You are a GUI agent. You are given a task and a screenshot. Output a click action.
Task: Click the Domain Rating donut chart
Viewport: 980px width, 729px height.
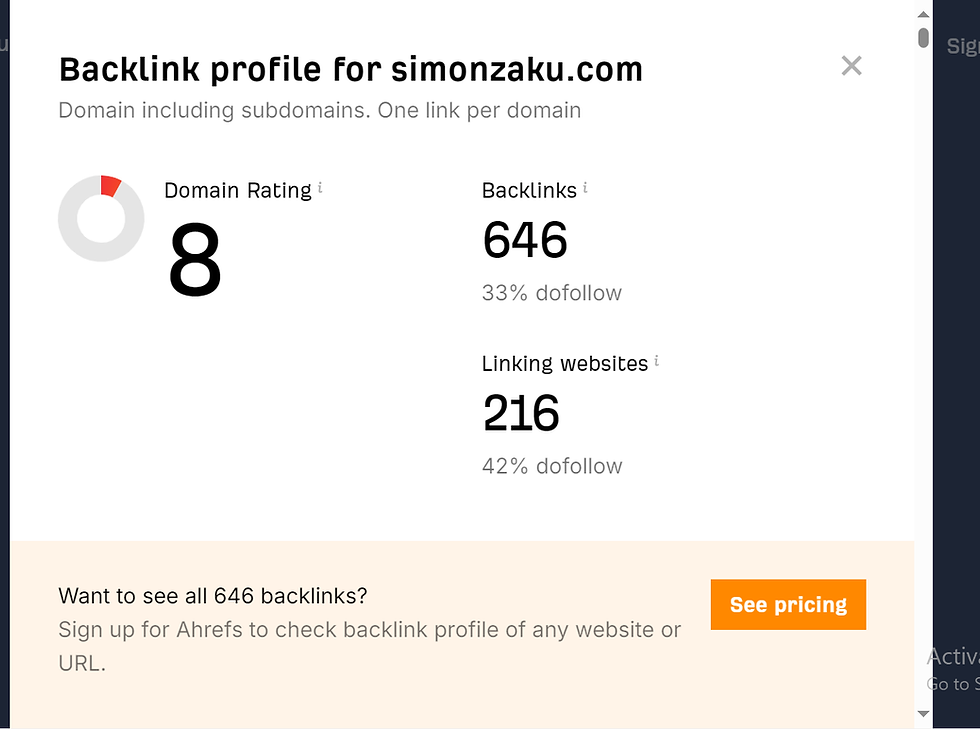point(101,219)
